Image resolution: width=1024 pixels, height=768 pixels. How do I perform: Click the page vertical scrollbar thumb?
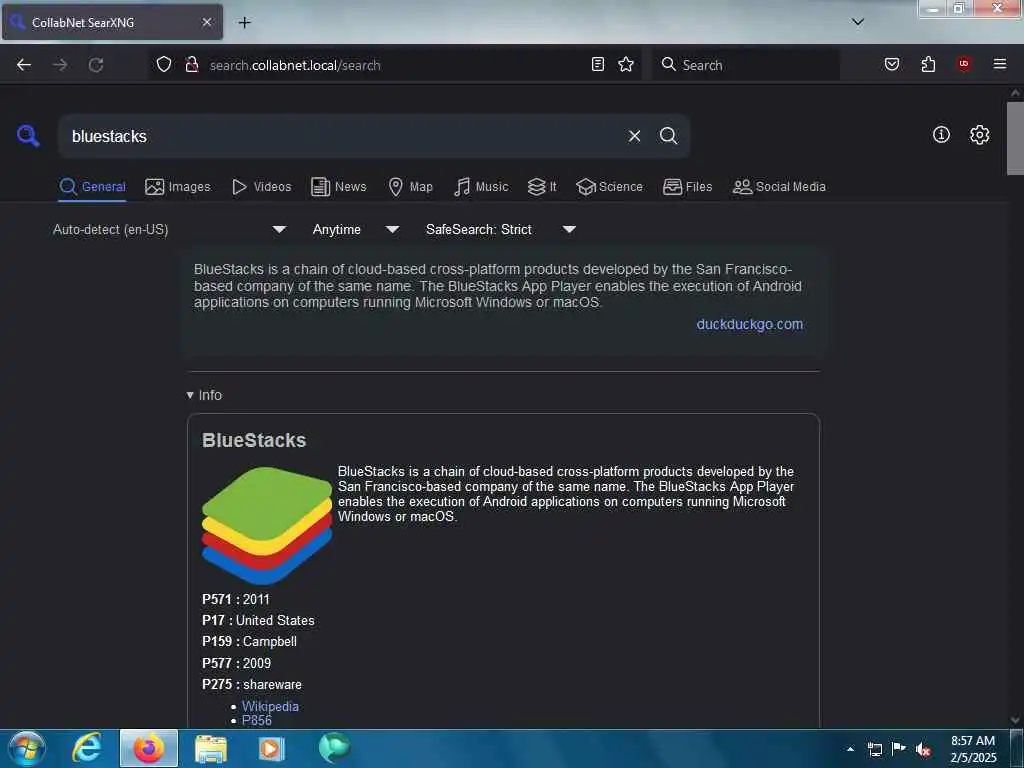click(1015, 138)
